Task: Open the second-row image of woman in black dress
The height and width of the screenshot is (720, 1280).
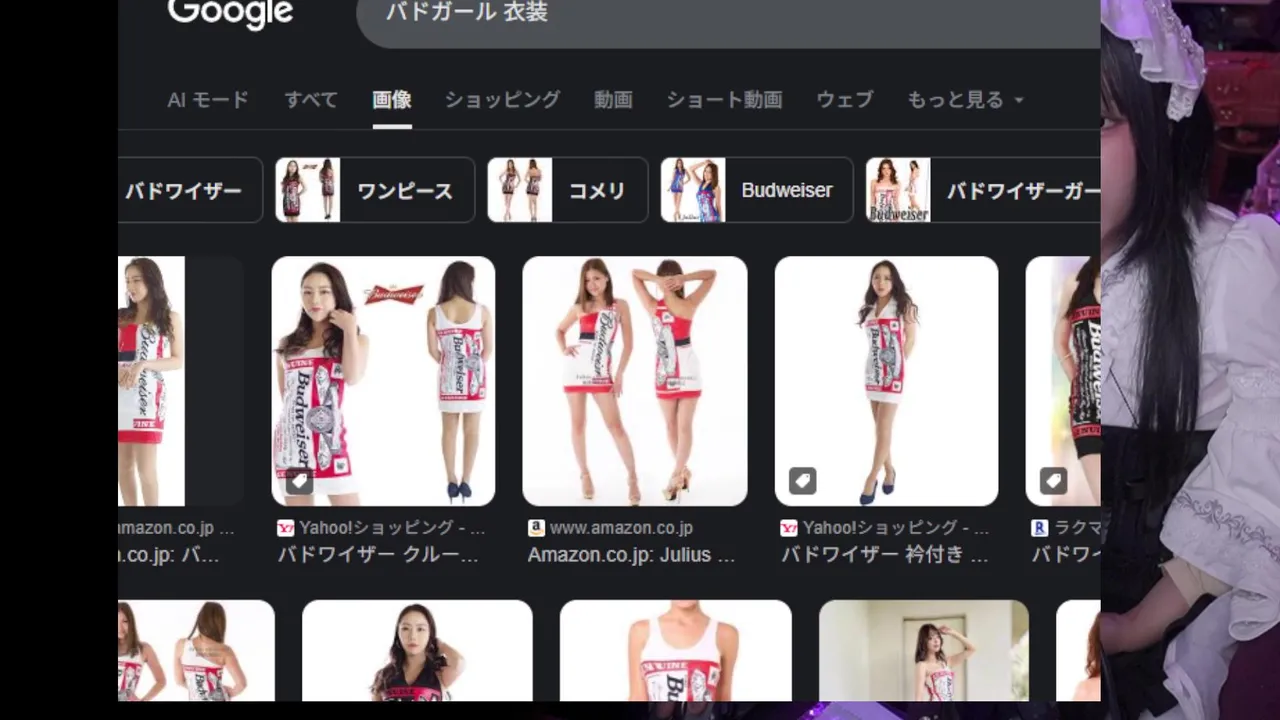Action: [417, 650]
